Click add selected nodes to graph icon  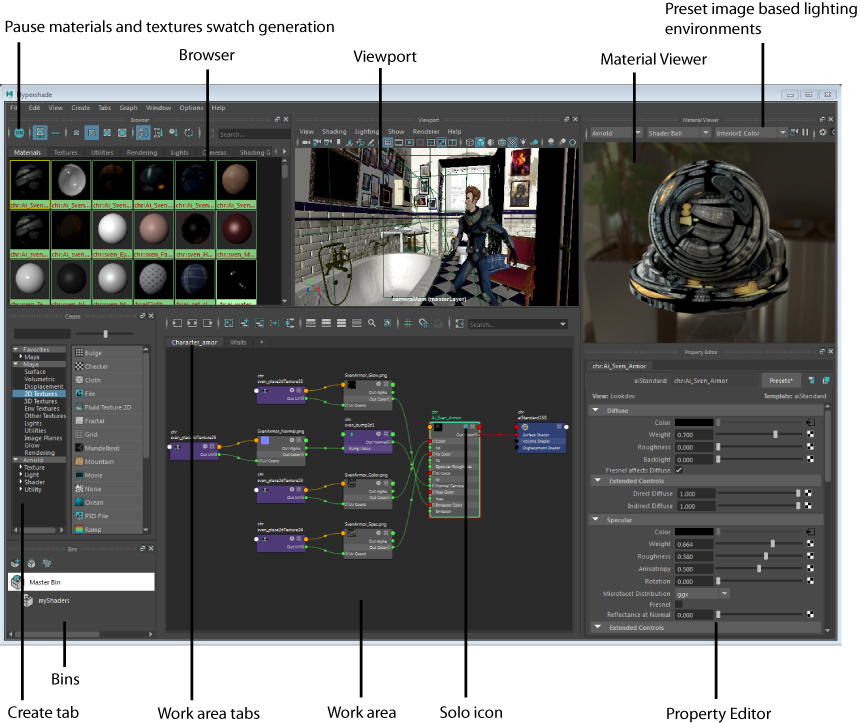pos(244,323)
